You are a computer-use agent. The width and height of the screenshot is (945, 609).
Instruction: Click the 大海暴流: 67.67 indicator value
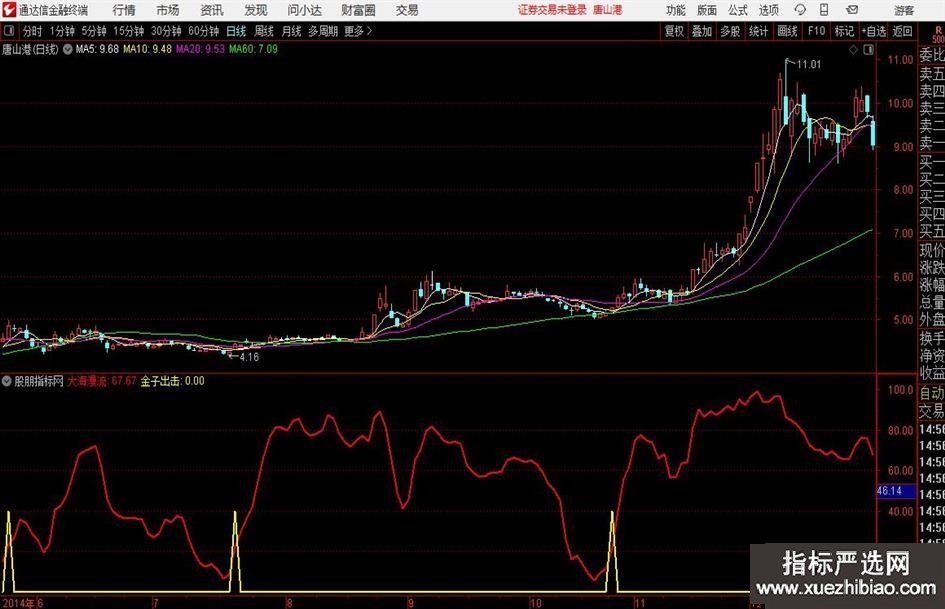coord(101,381)
